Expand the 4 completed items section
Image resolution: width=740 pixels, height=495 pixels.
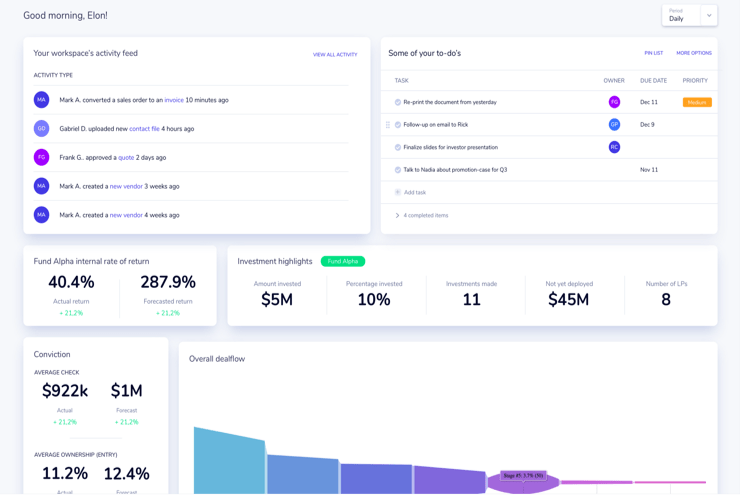coord(397,215)
